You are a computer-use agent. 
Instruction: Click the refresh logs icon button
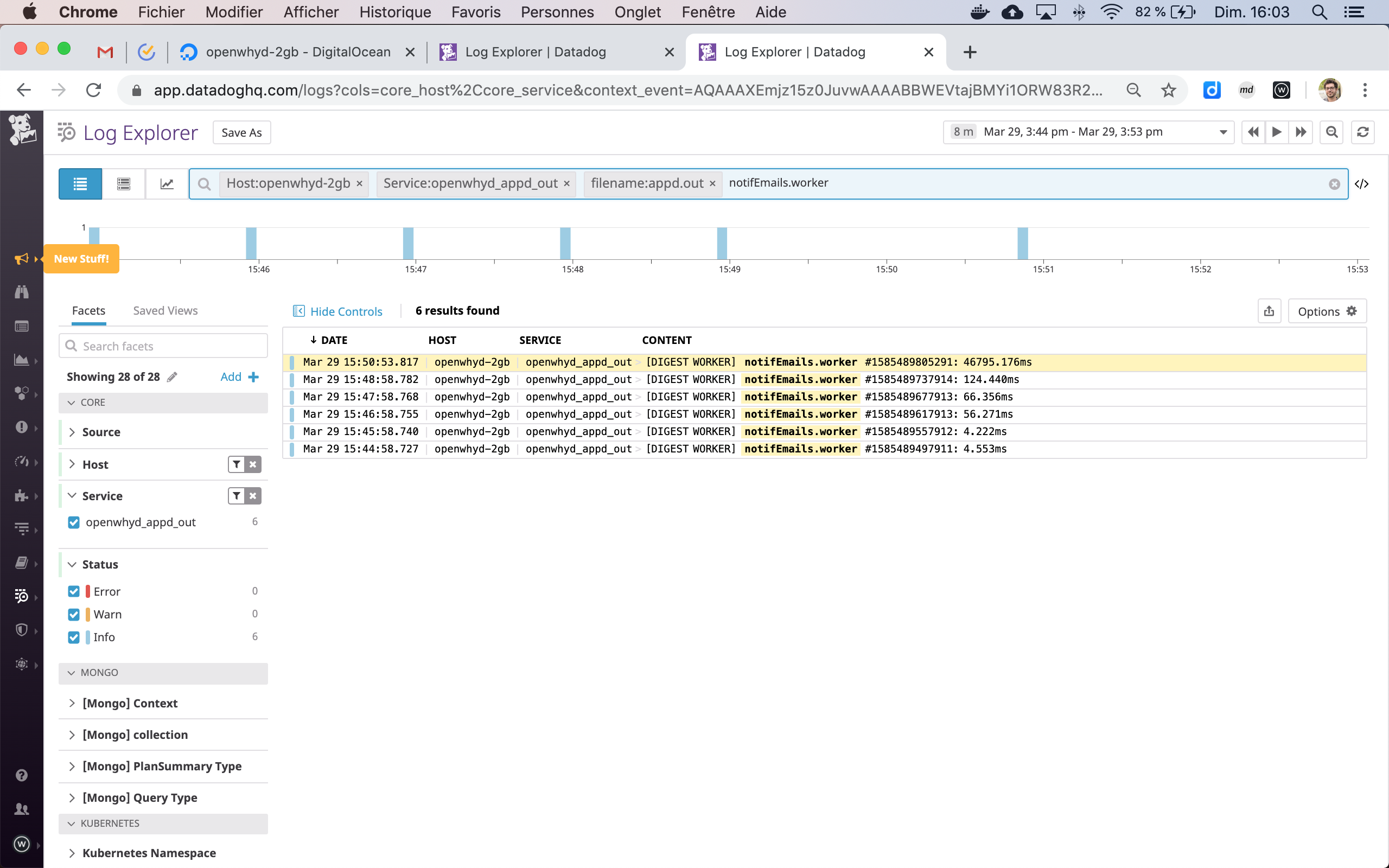[x=1362, y=132]
